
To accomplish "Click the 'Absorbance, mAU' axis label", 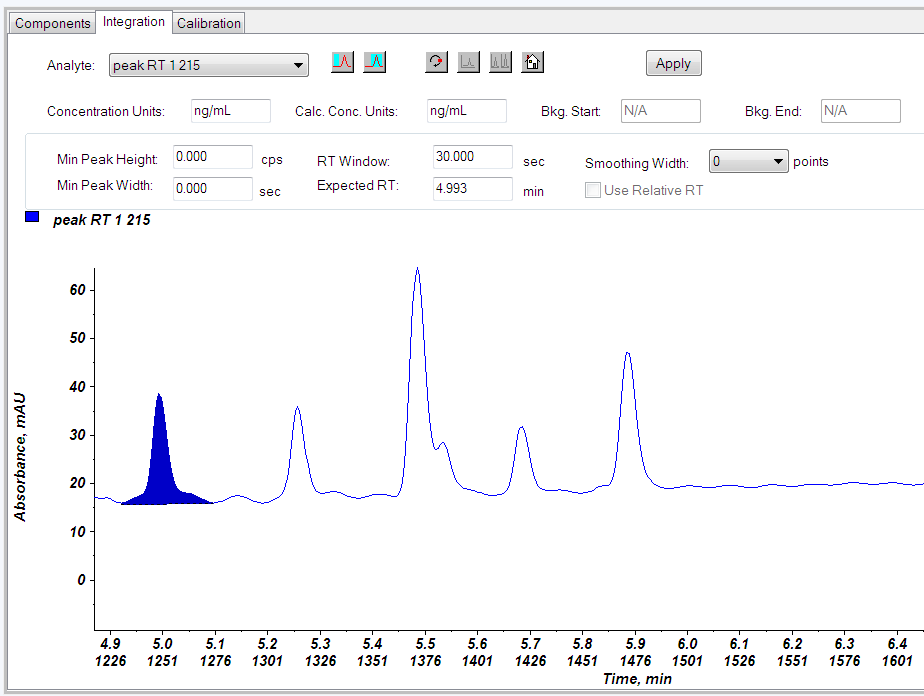I will [x=20, y=457].
